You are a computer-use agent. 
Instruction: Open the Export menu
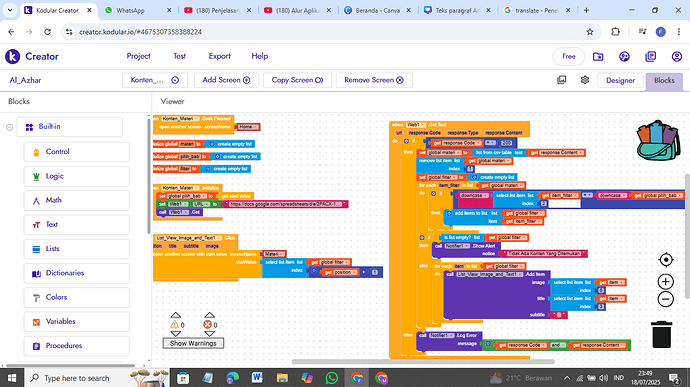click(x=219, y=56)
